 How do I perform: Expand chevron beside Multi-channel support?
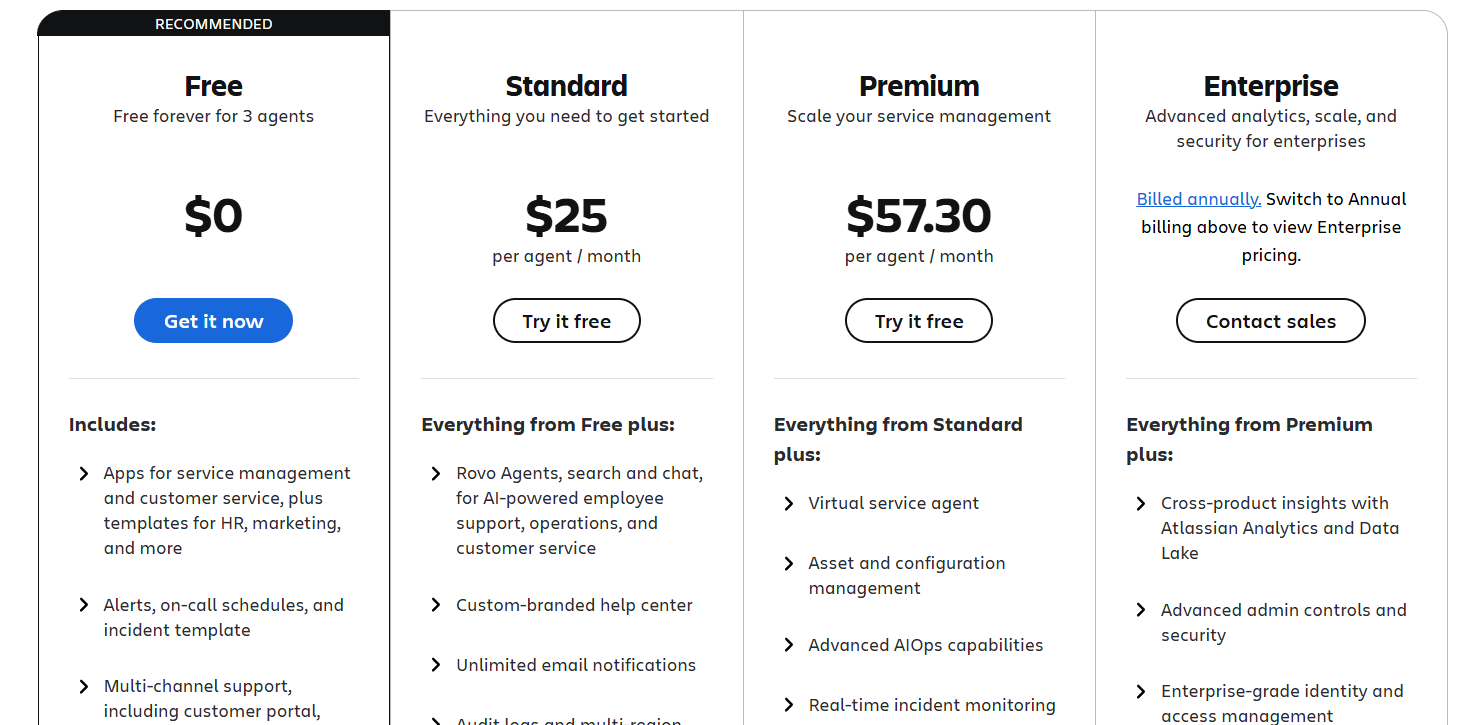tap(84, 687)
